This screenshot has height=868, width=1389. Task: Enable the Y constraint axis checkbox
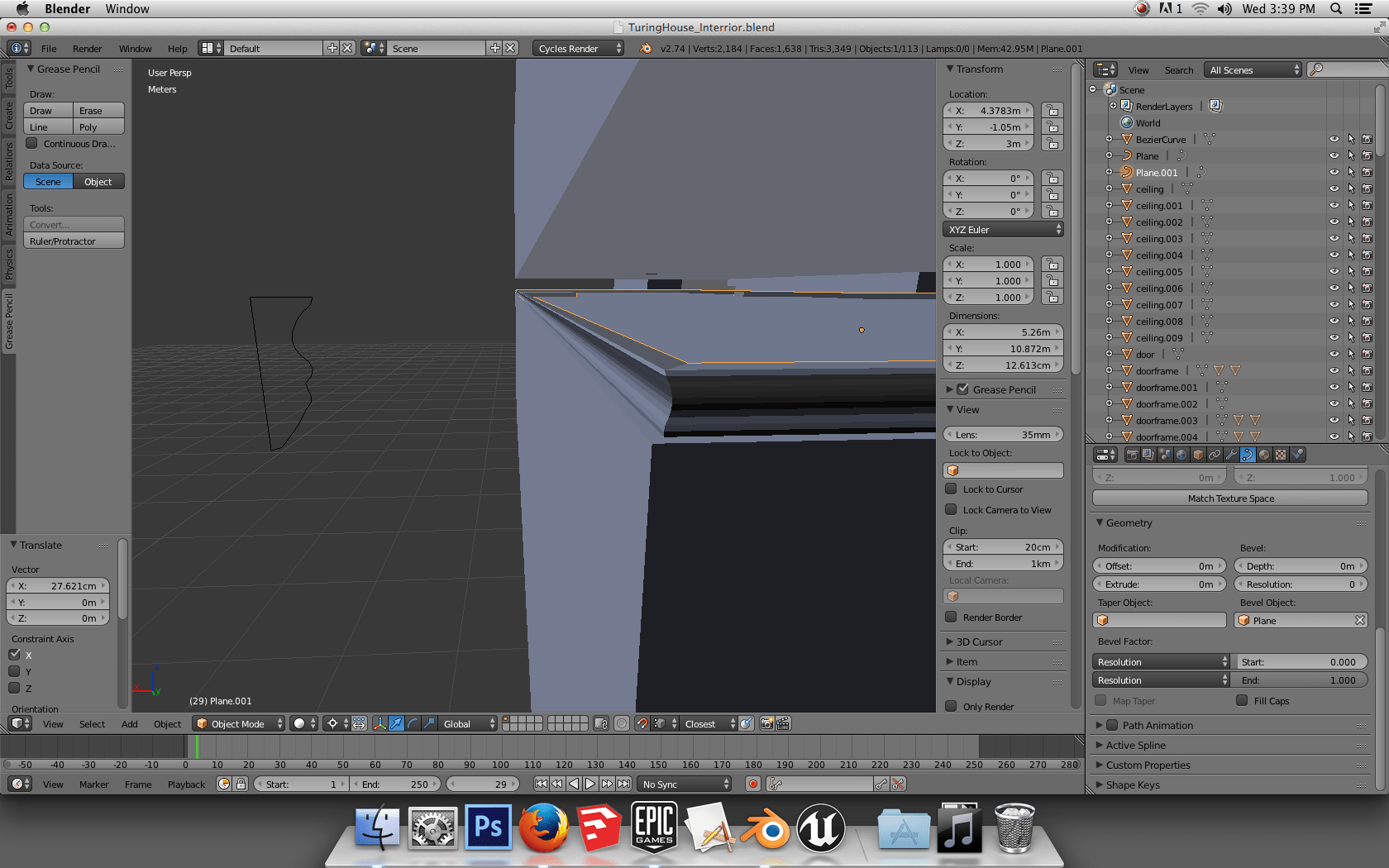point(15,671)
